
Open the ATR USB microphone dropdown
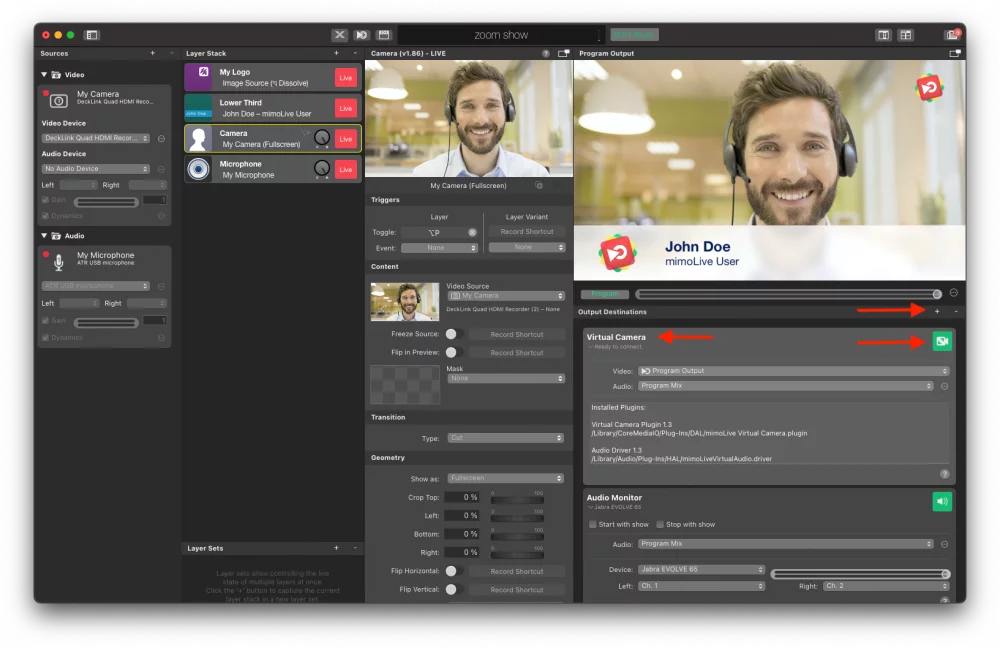pos(96,286)
